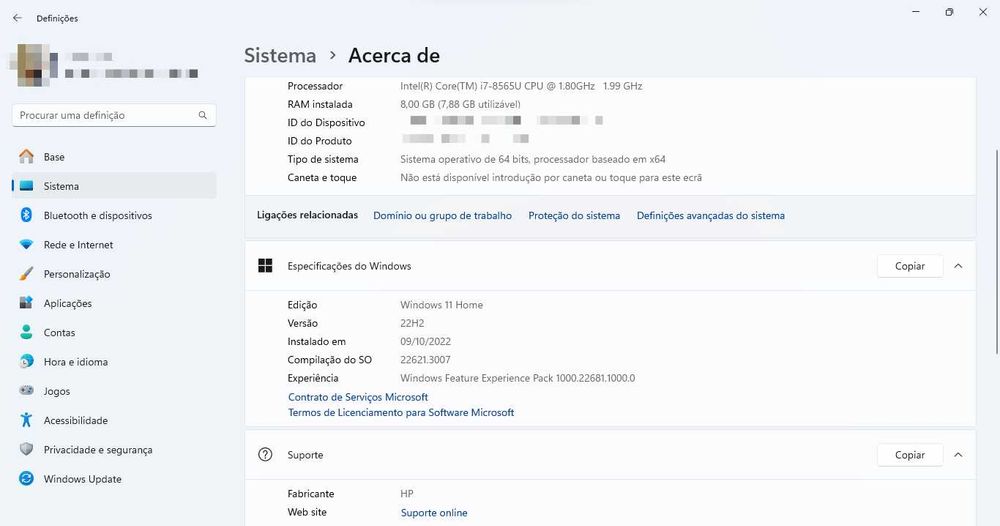Click the back arrow in Definições header
Screen dimensions: 1000x526
tap(17, 18)
